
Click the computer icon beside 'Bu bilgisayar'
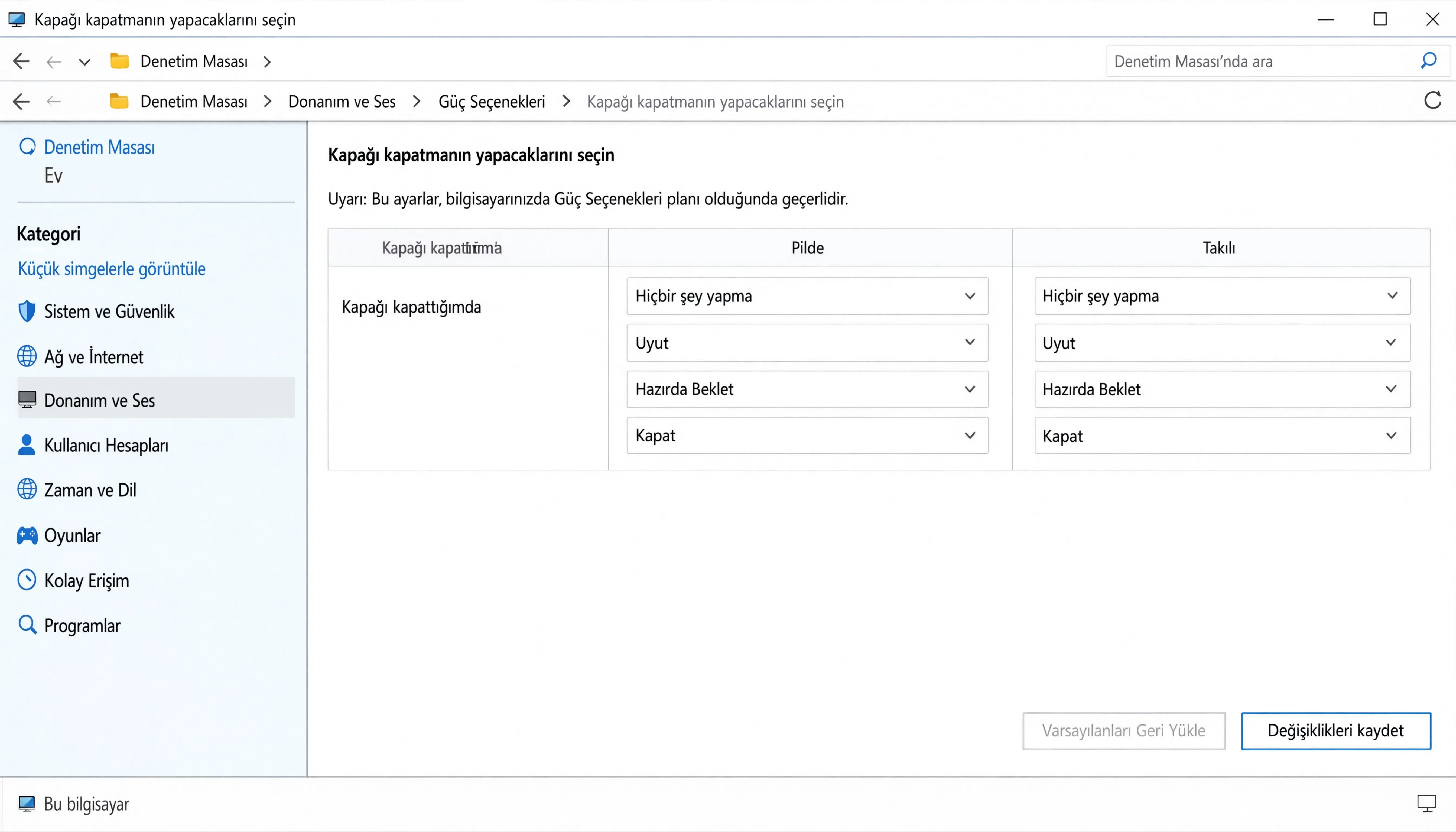coord(26,804)
